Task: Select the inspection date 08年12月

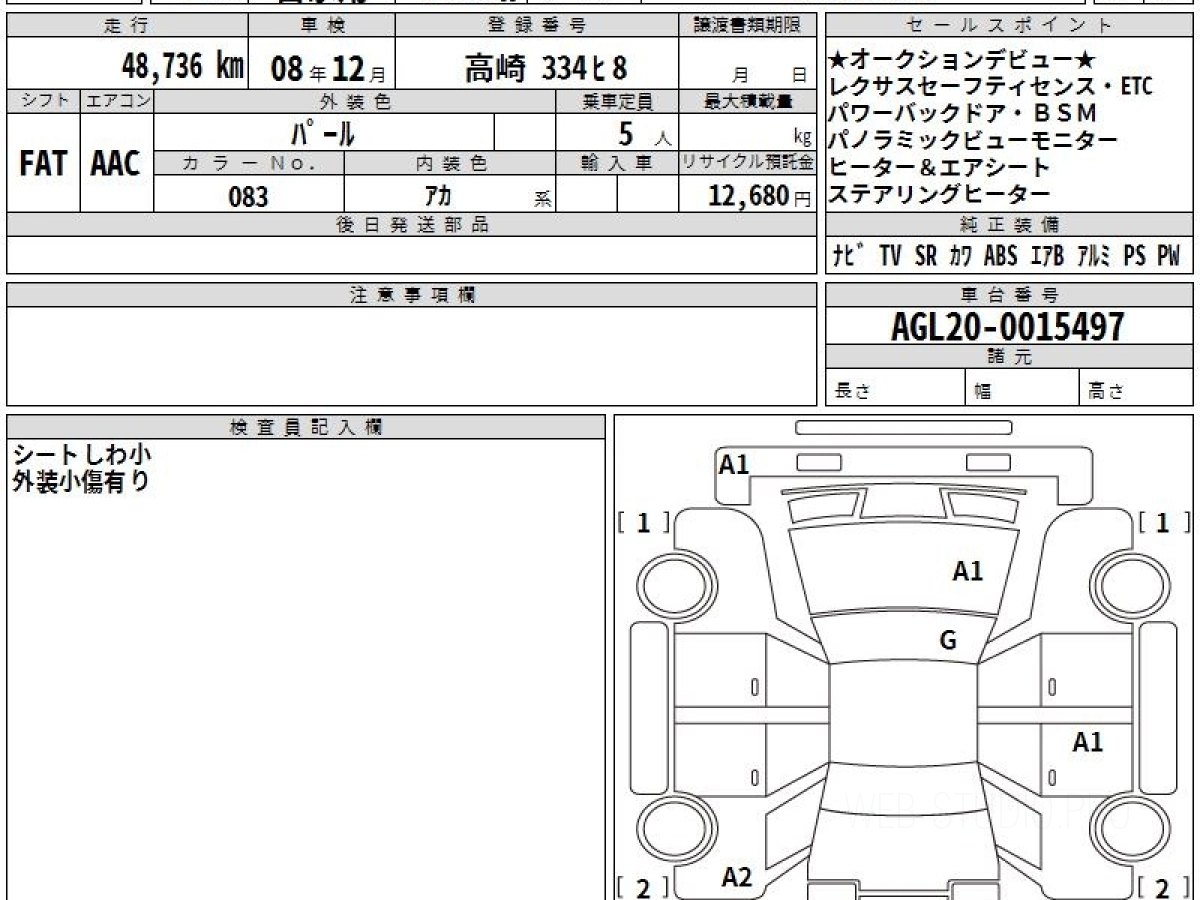Action: click(327, 69)
